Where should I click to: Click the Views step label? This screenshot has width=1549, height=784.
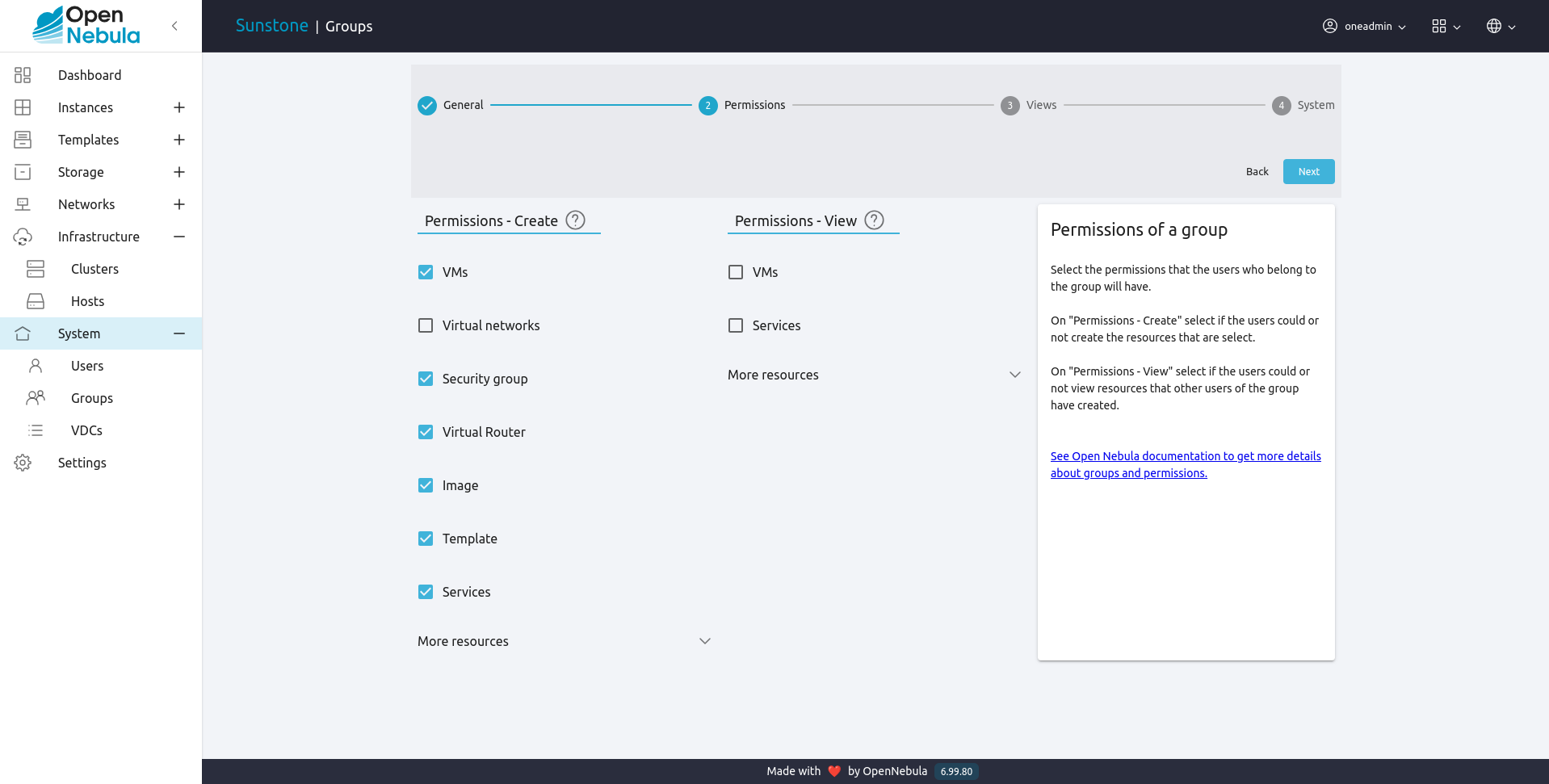[1041, 105]
